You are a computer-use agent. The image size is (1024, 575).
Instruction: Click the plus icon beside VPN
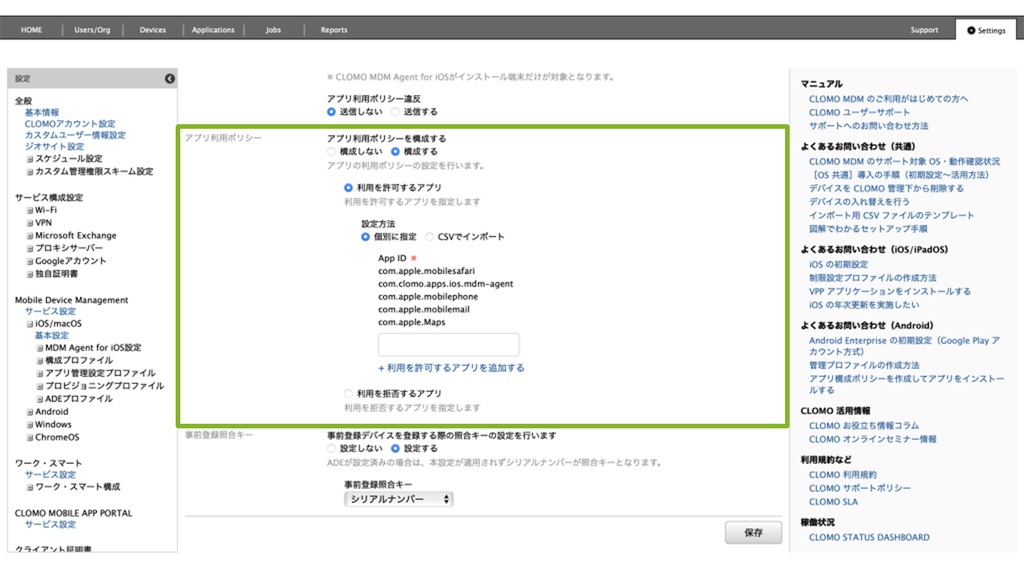(x=30, y=223)
